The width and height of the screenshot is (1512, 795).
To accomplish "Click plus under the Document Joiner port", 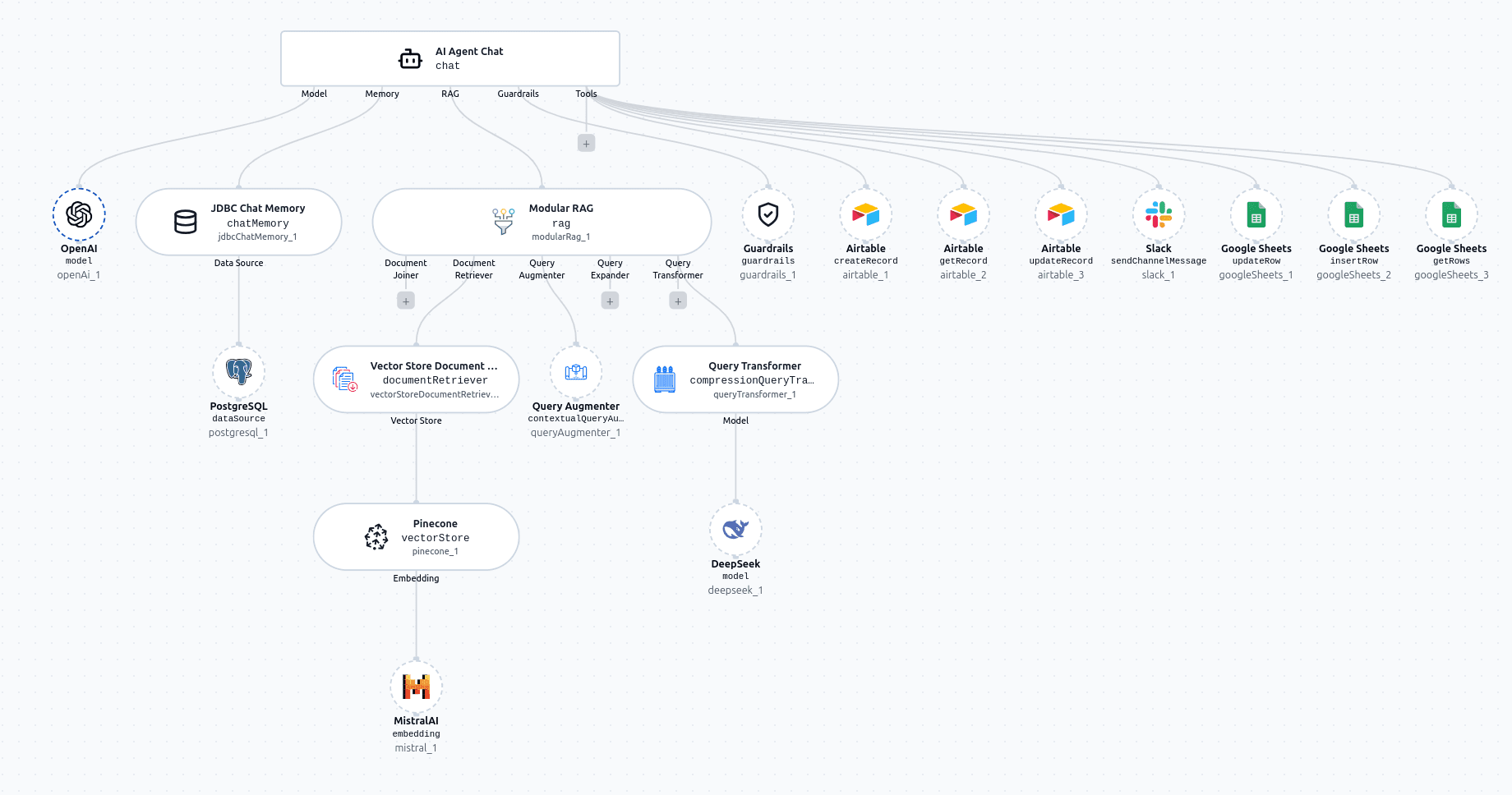I will tap(405, 301).
